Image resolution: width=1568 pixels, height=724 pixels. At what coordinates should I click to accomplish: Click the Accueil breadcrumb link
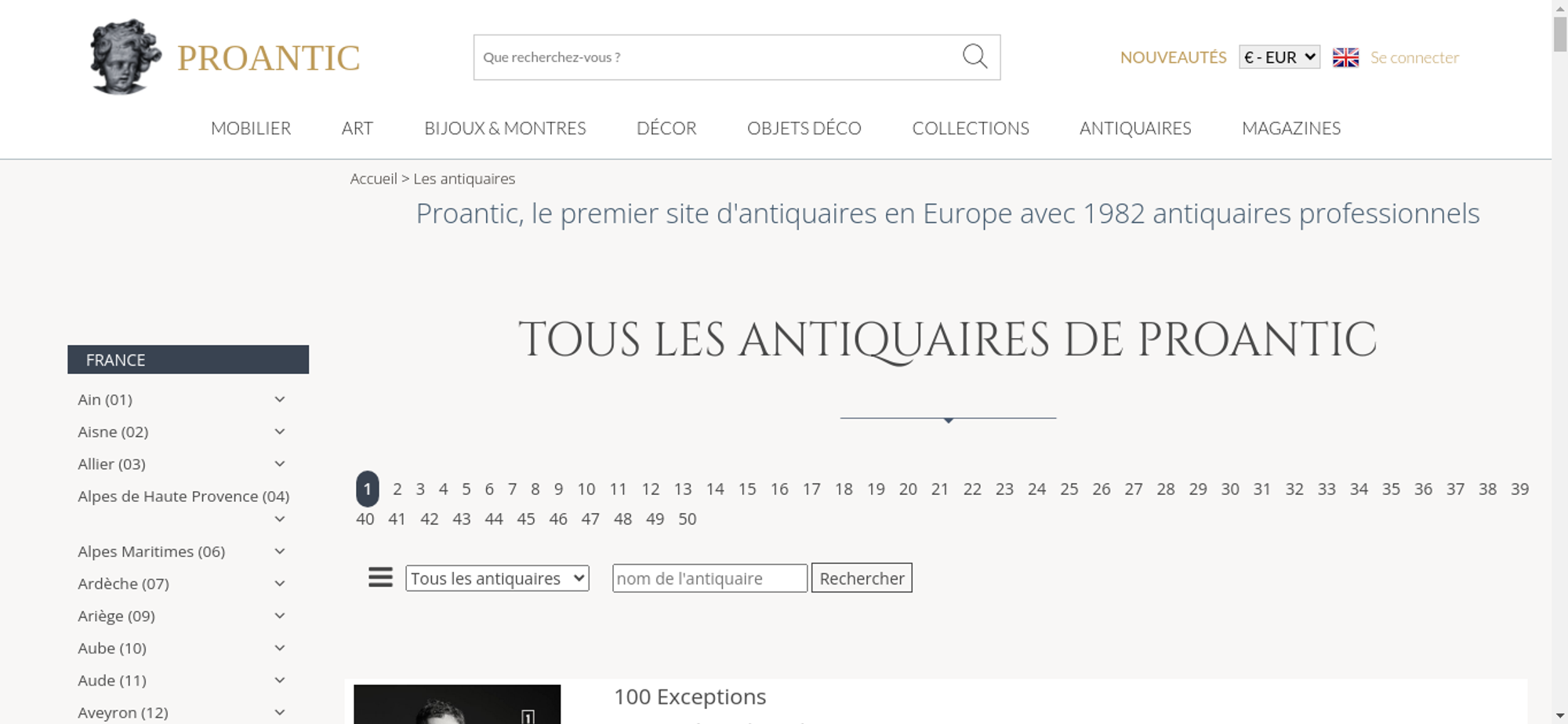pyautogui.click(x=373, y=179)
